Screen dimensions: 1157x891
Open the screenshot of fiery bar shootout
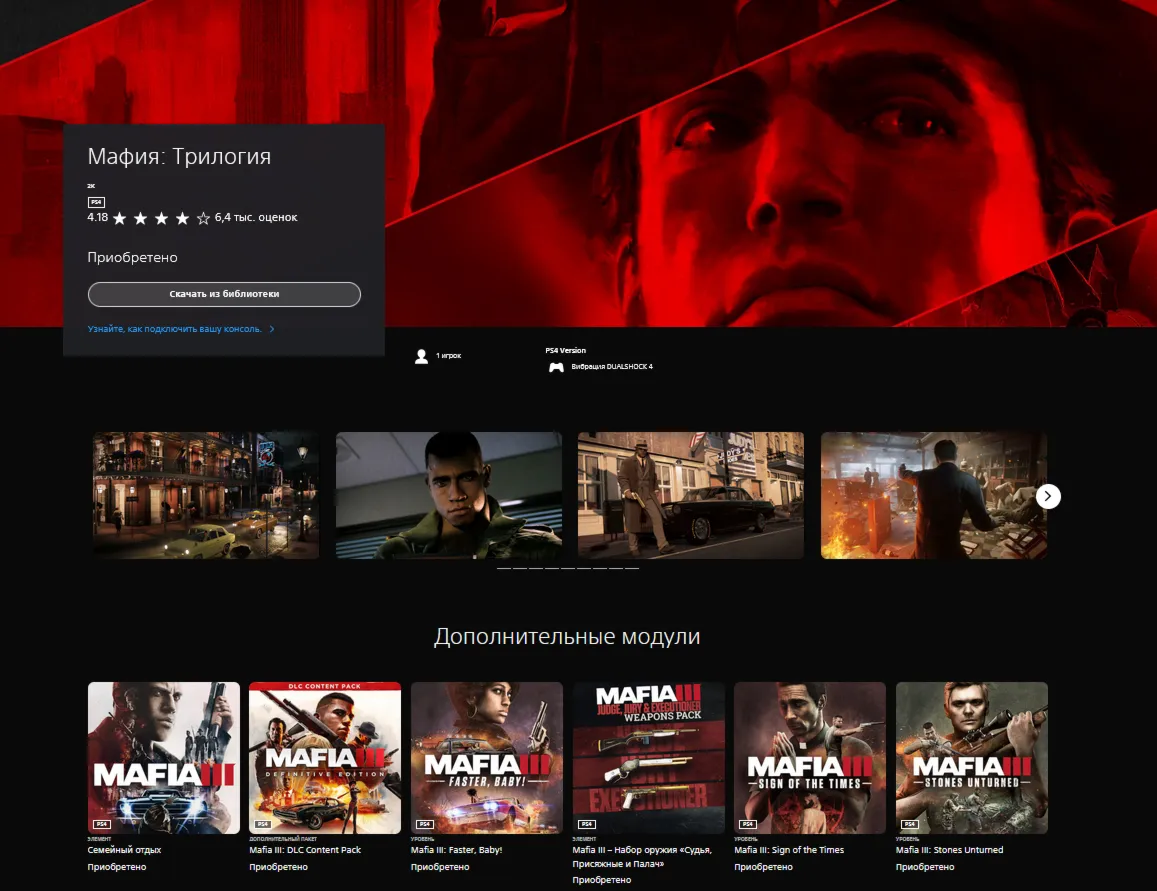point(933,495)
